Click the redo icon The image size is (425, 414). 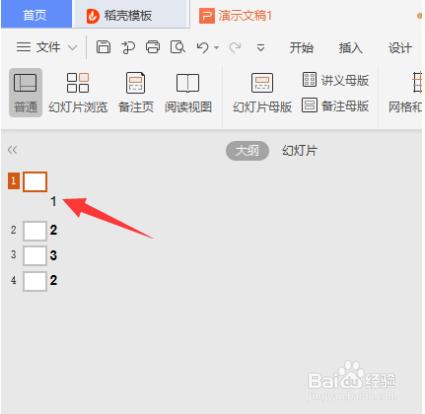235,48
